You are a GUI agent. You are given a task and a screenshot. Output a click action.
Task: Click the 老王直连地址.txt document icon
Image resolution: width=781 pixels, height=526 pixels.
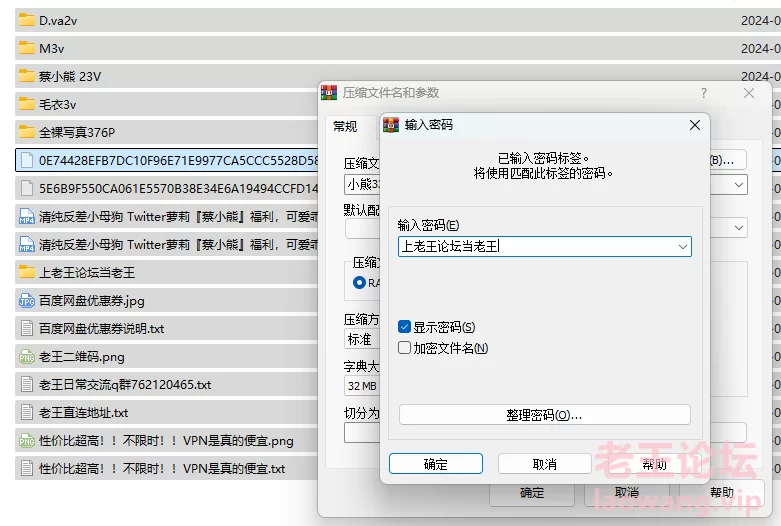tap(26, 412)
